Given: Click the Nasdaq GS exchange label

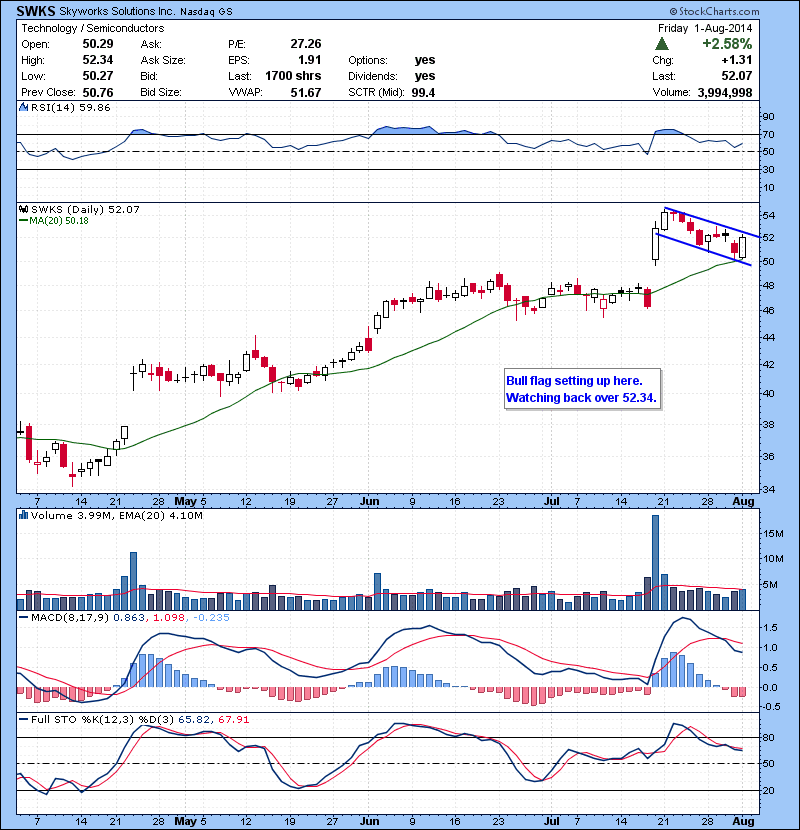Looking at the screenshot, I should [x=206, y=12].
